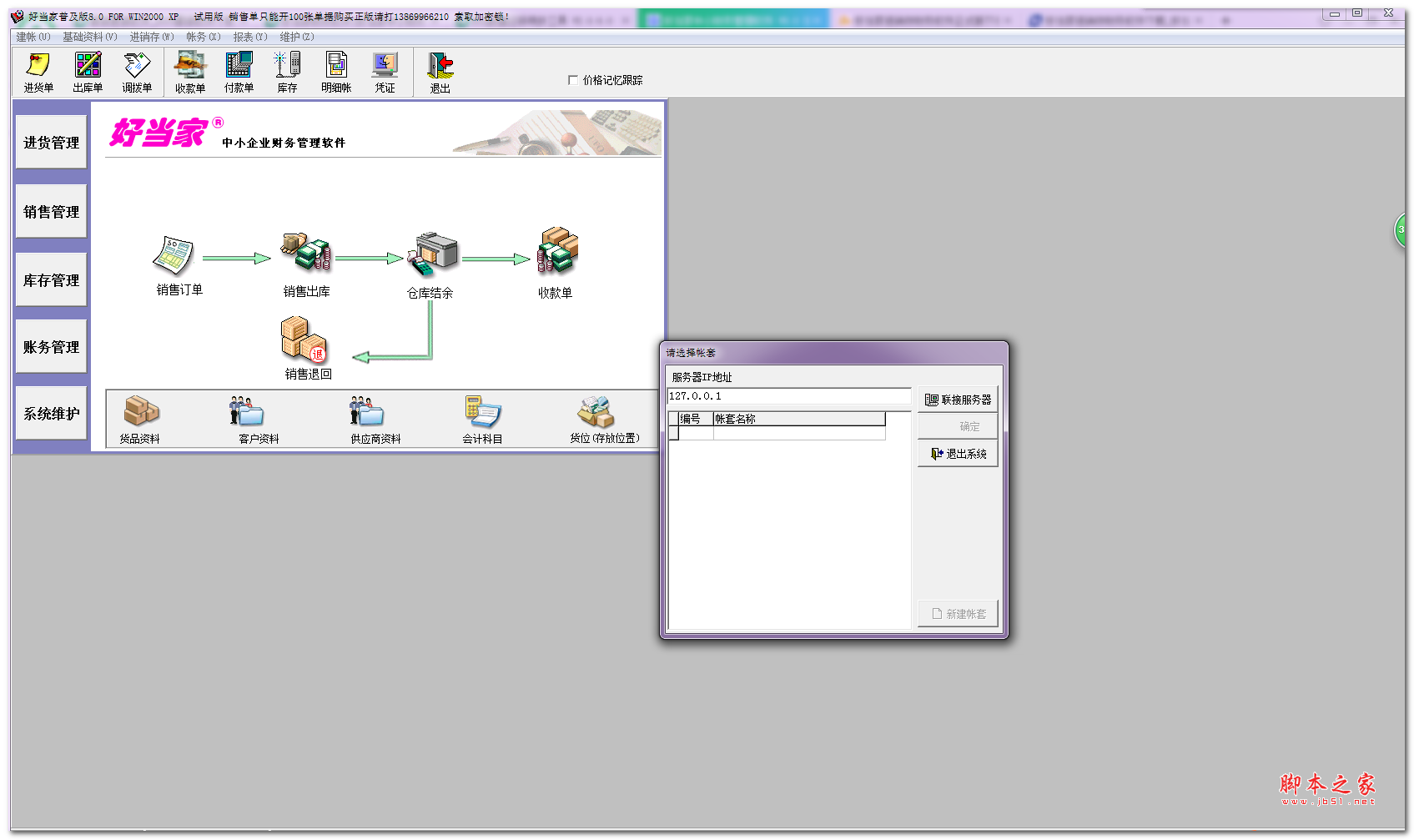Click the 确定 button in dialog
Viewport: 1414px width, 840px height.
(958, 426)
